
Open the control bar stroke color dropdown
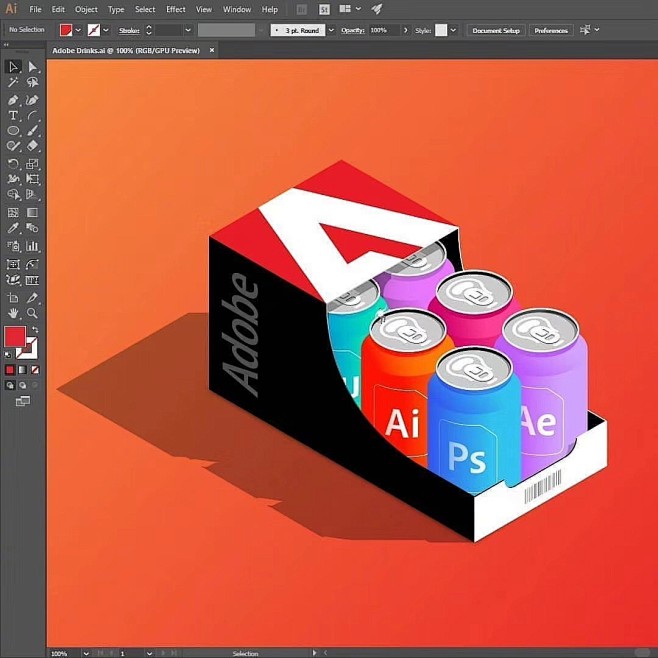(x=106, y=30)
